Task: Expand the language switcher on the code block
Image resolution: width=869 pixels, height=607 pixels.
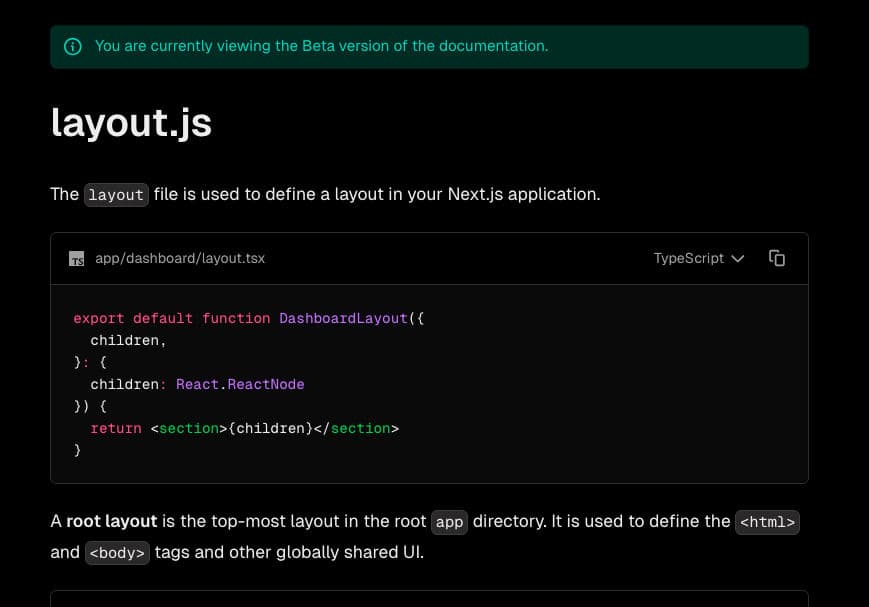Action: (700, 258)
